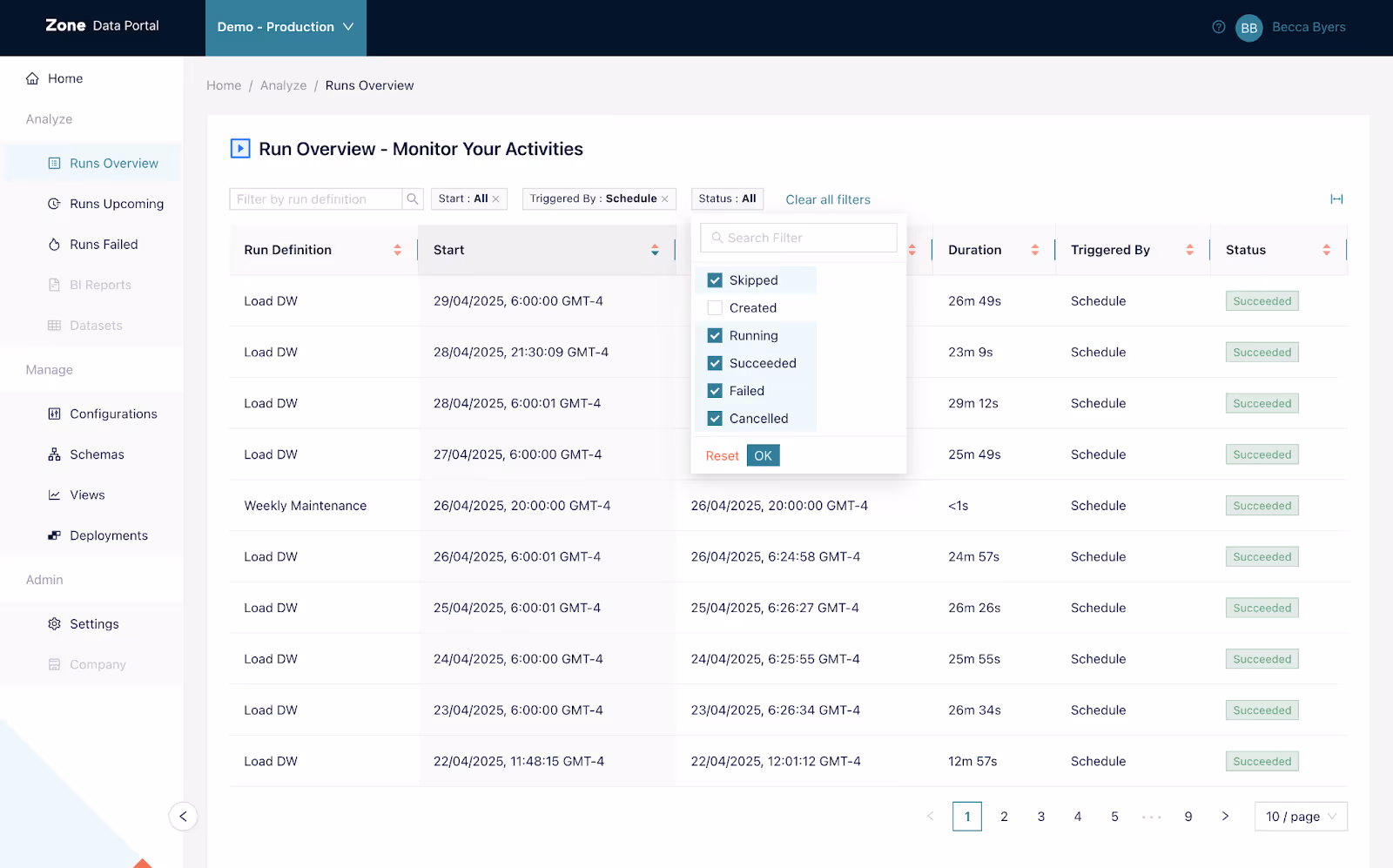Open the help question-mark icon

pos(1217,27)
